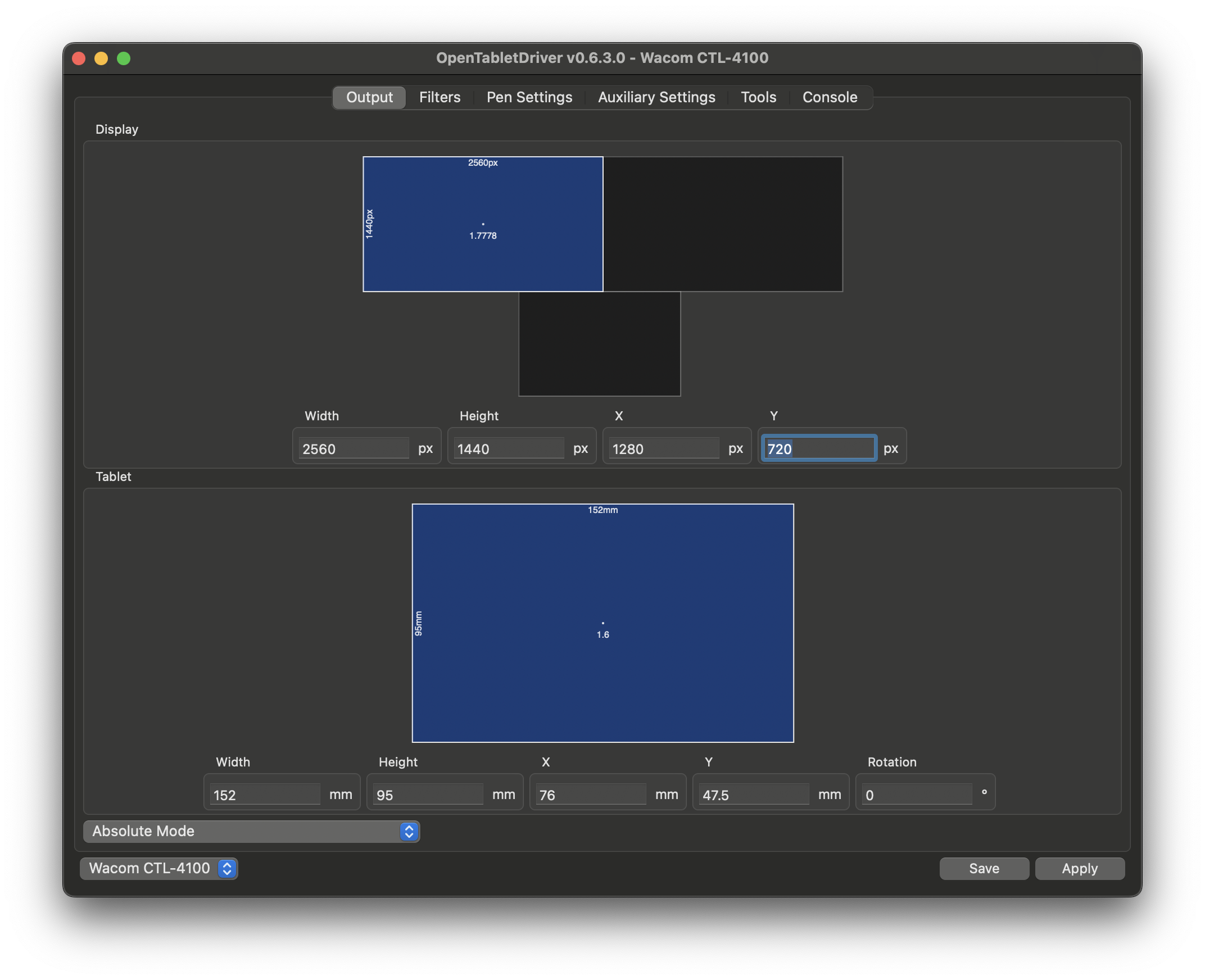This screenshot has width=1205, height=980.
Task: Open the Console tab
Action: 829,97
